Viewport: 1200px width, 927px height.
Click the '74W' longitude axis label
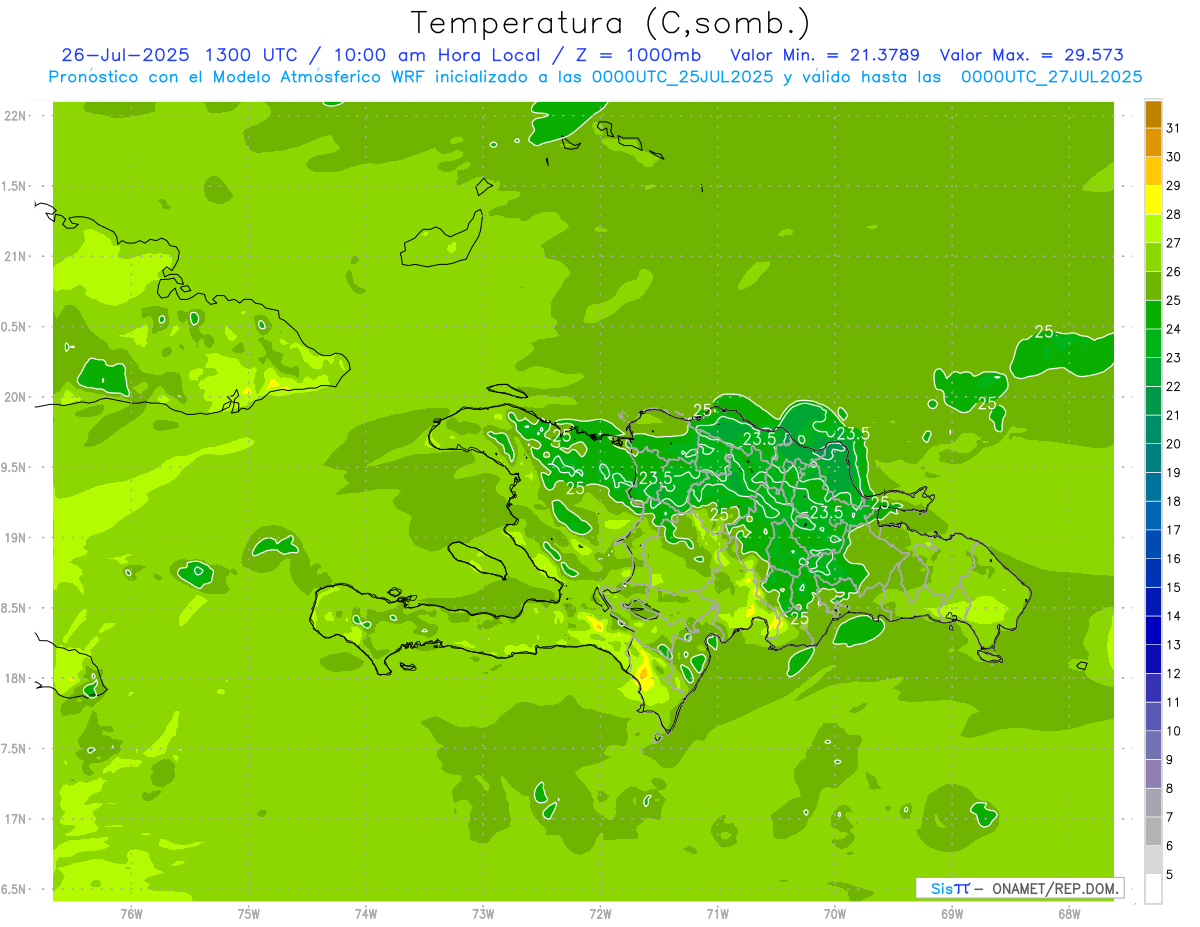point(366,914)
